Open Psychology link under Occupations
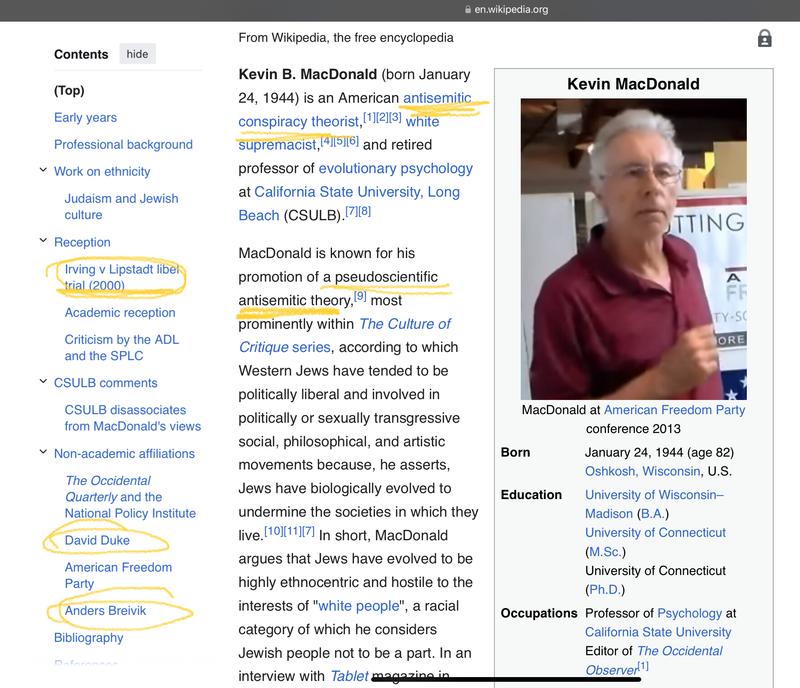800x688 pixels. point(689,613)
